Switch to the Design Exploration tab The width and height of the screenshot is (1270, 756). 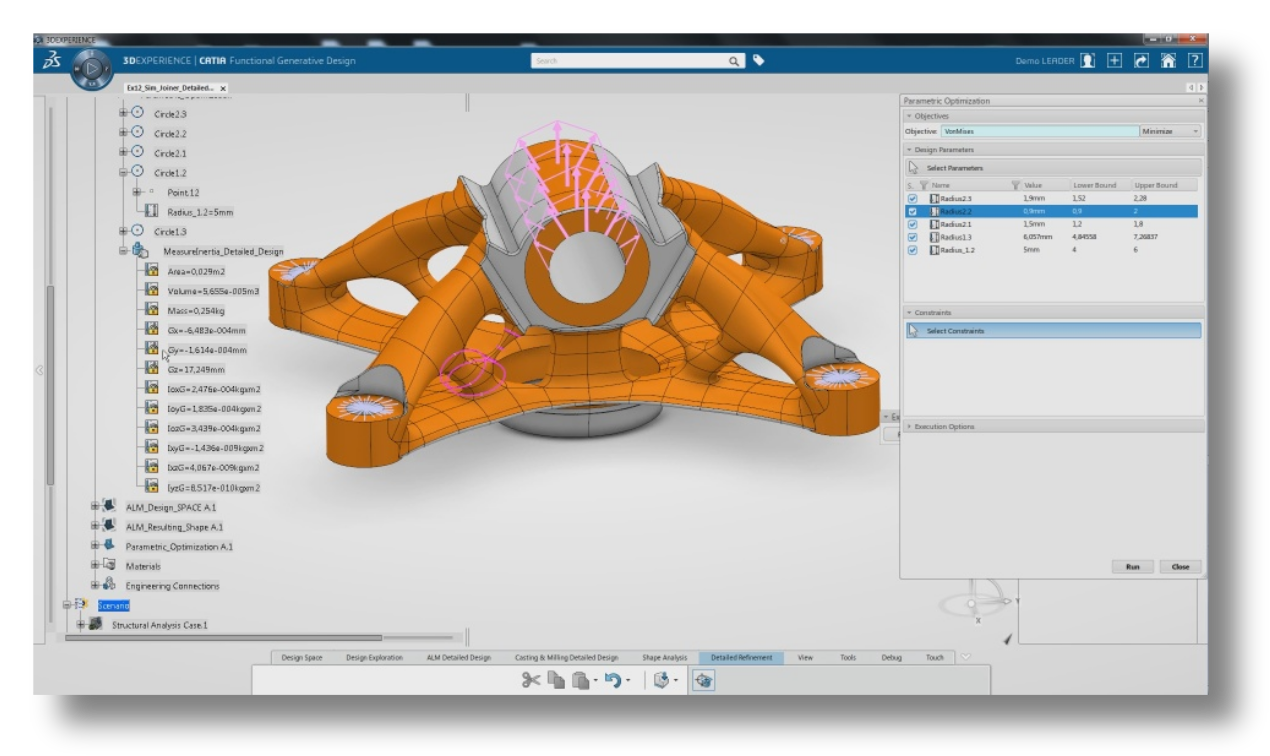tap(374, 657)
